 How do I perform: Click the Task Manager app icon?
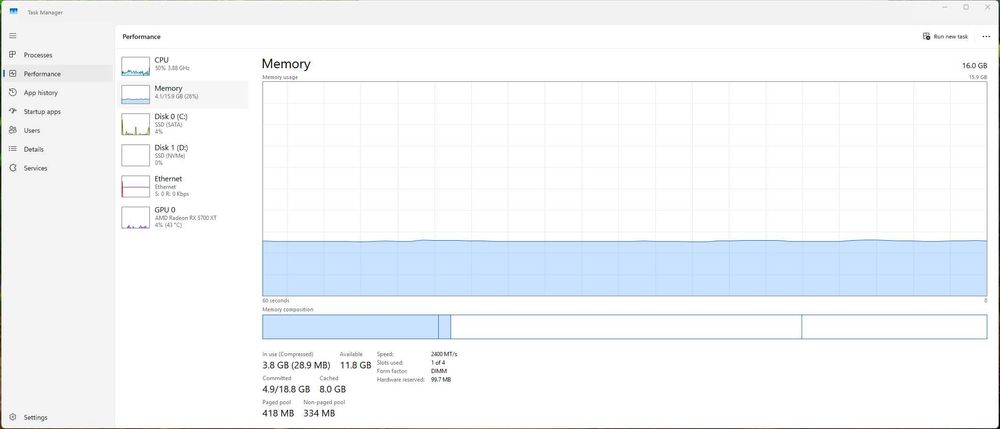[13, 11]
